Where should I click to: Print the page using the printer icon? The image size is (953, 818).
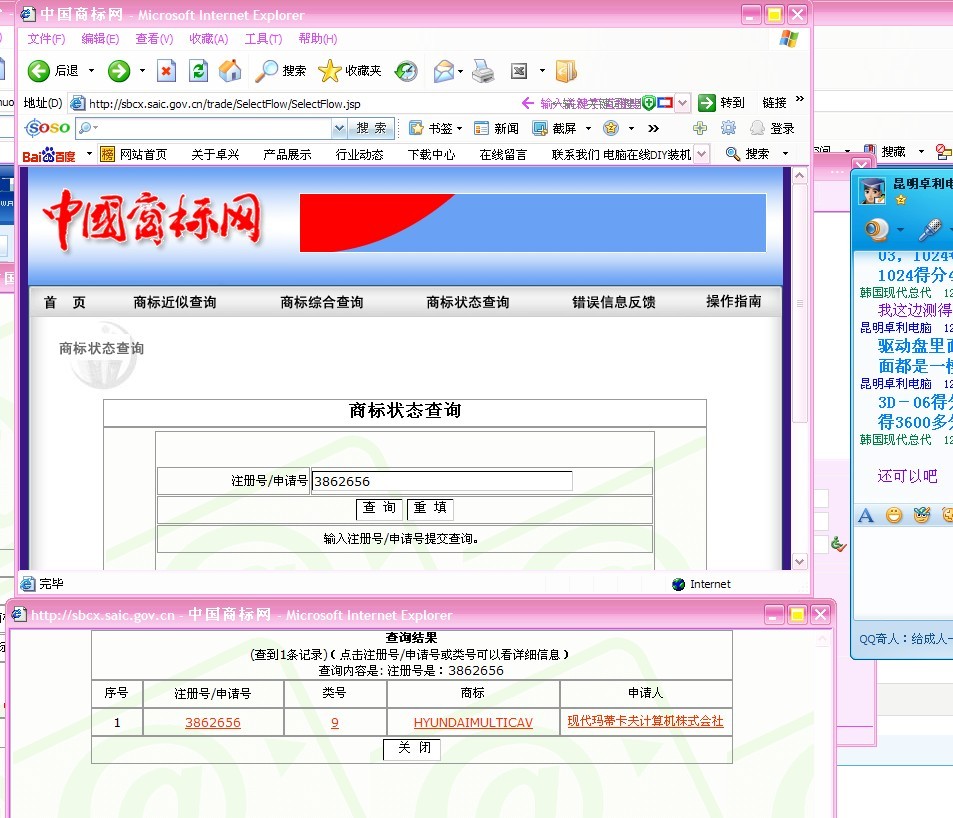(x=483, y=71)
